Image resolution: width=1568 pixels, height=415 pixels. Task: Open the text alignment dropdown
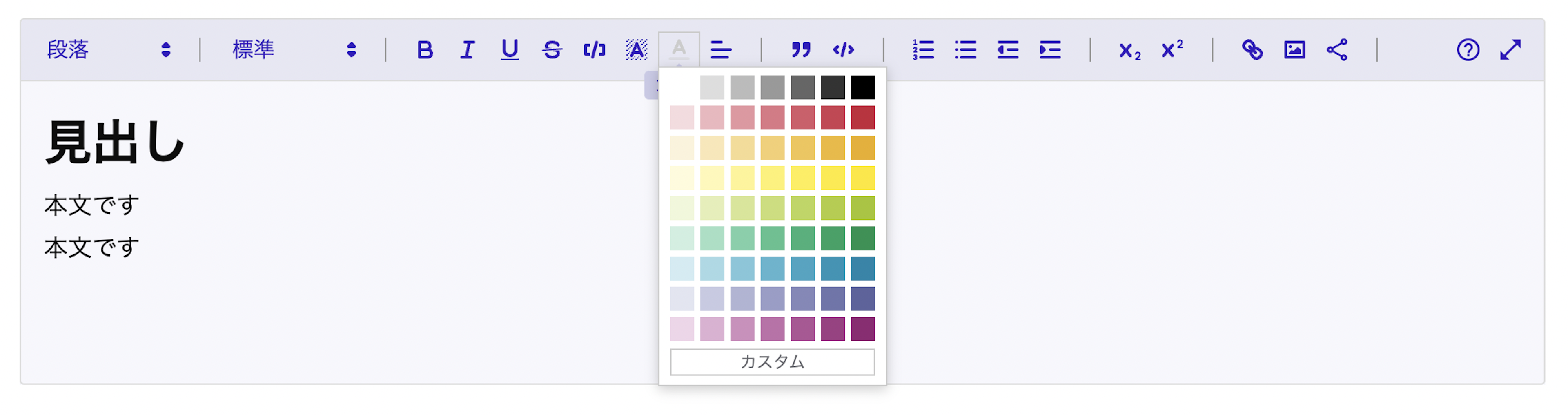(721, 49)
